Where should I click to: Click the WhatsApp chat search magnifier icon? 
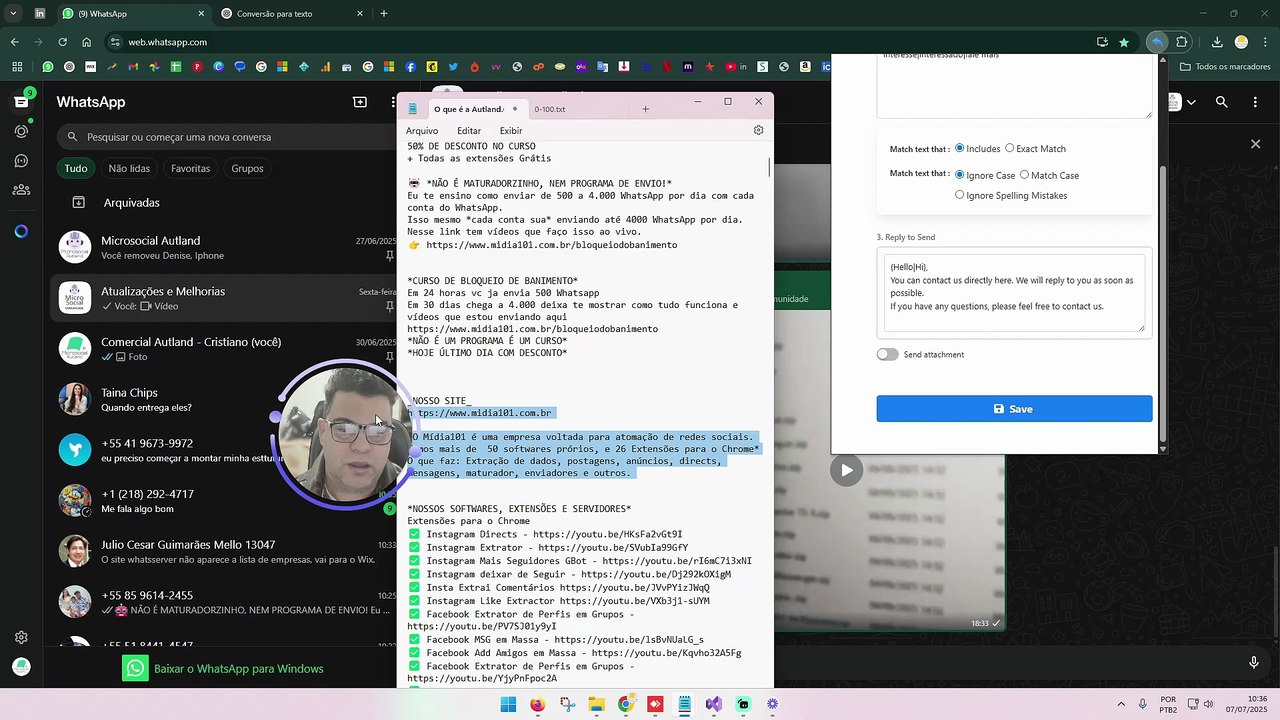coord(1221,102)
